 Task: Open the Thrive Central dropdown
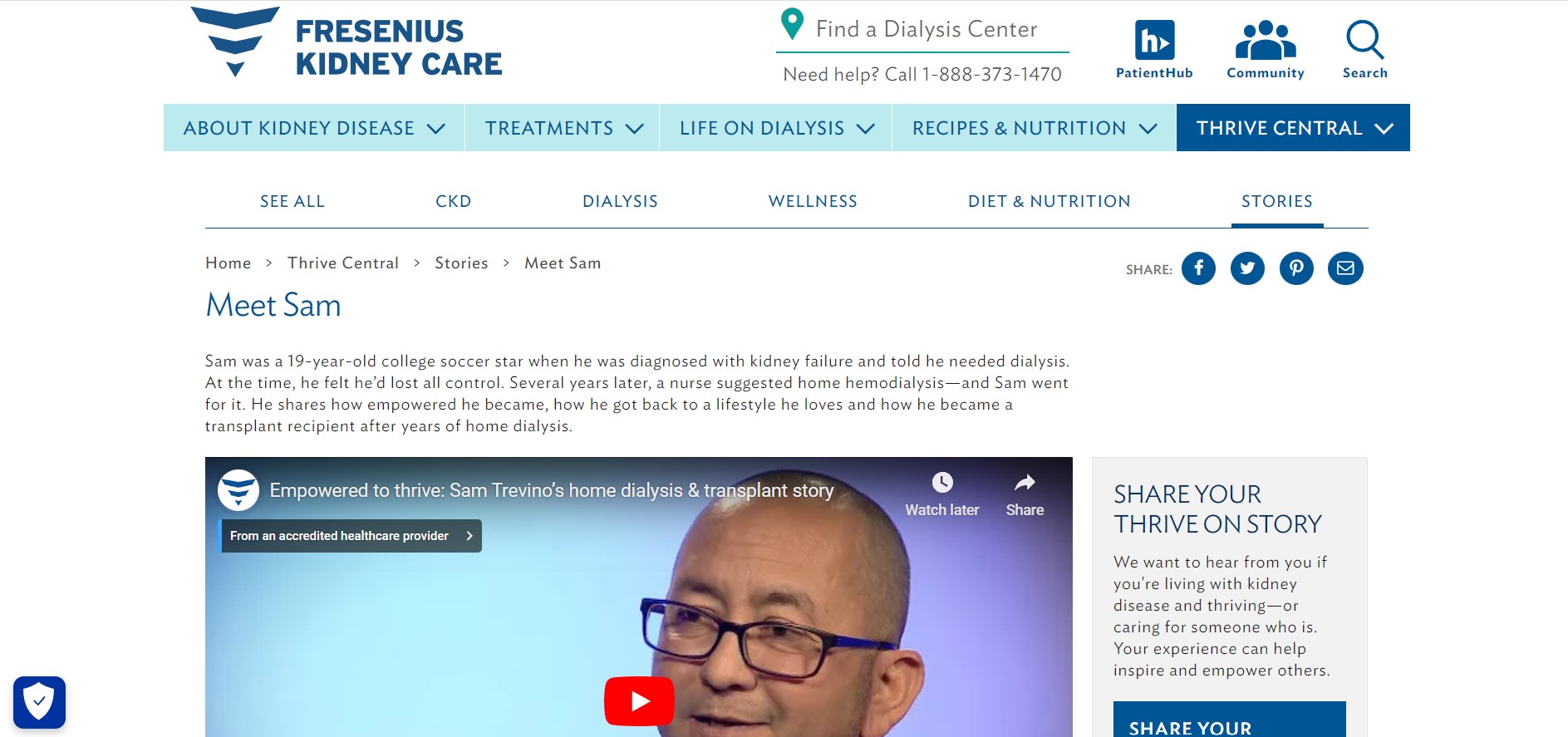(1293, 128)
